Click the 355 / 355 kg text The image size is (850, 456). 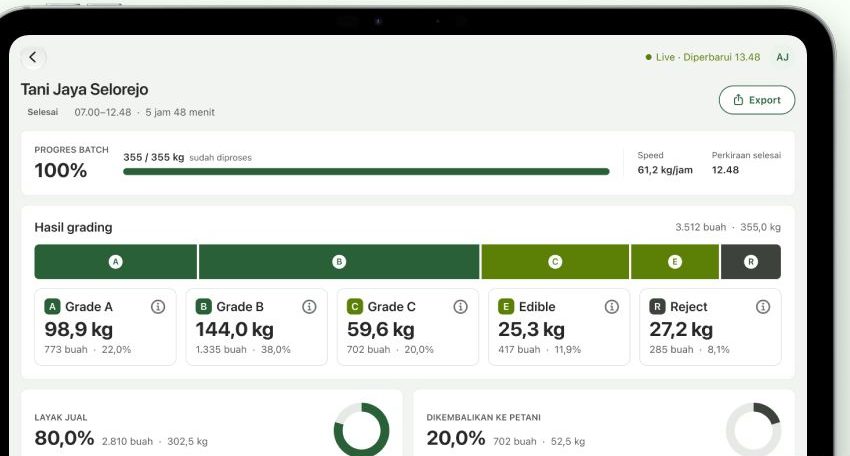pyautogui.click(x=153, y=157)
